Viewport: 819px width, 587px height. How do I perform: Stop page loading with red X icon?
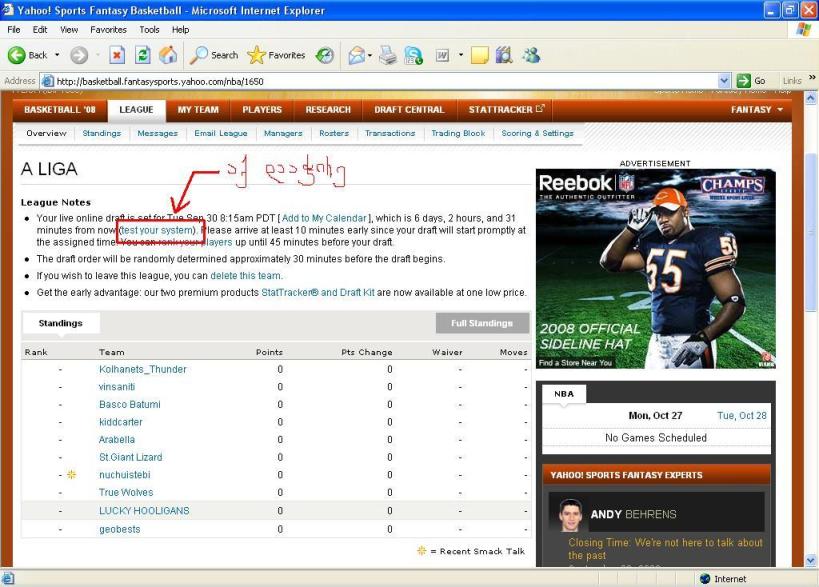117,55
